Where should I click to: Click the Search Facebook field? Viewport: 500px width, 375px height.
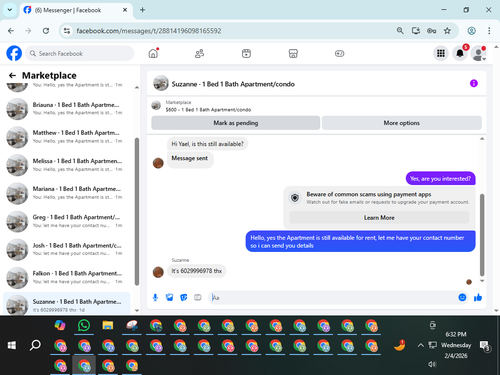80,53
